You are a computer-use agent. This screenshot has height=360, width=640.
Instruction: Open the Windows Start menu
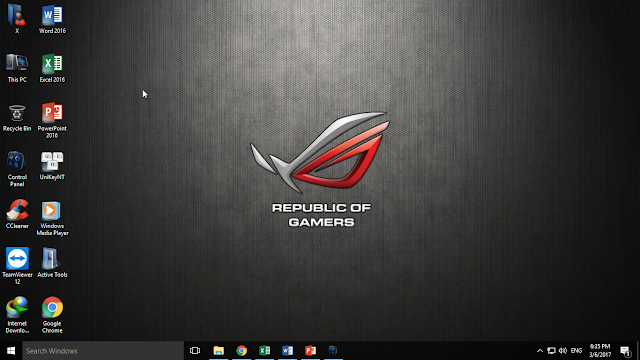pyautogui.click(x=11, y=351)
